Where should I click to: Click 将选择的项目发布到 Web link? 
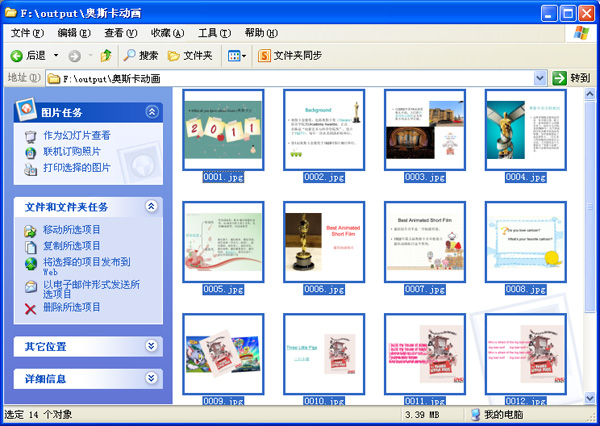coord(86,266)
